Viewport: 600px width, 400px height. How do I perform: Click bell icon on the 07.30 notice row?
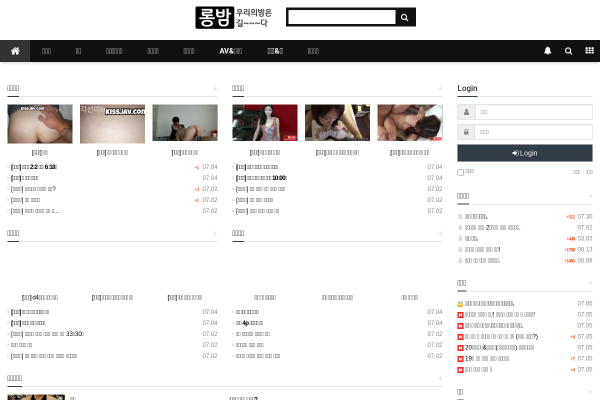[x=460, y=217]
